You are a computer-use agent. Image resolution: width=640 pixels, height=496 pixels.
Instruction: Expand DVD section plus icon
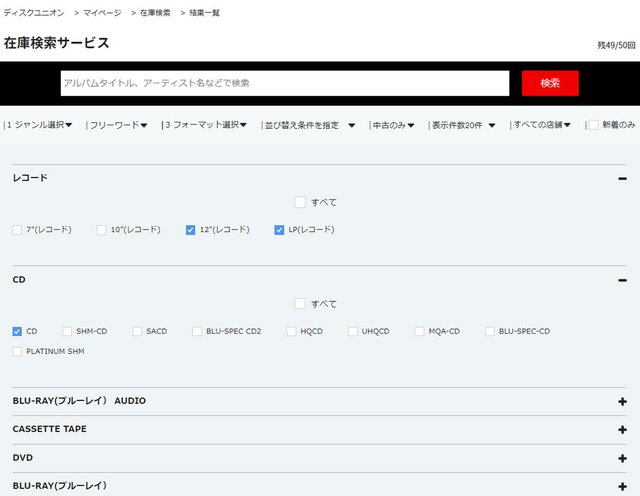click(622, 457)
